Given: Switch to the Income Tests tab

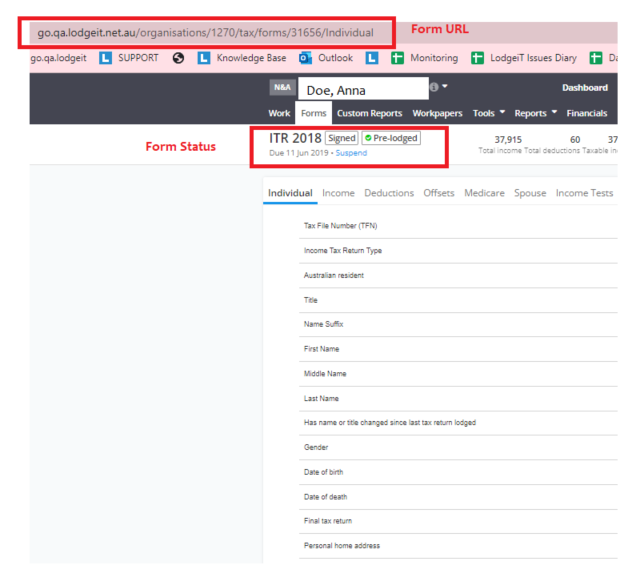Looking at the screenshot, I should pyautogui.click(x=584, y=193).
